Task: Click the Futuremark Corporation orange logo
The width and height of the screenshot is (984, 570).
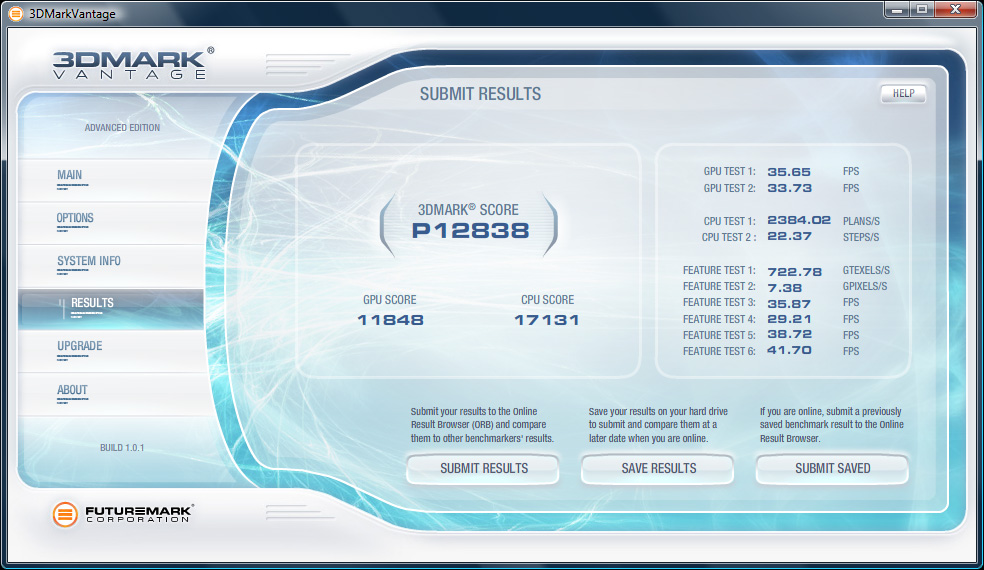Action: click(65, 514)
